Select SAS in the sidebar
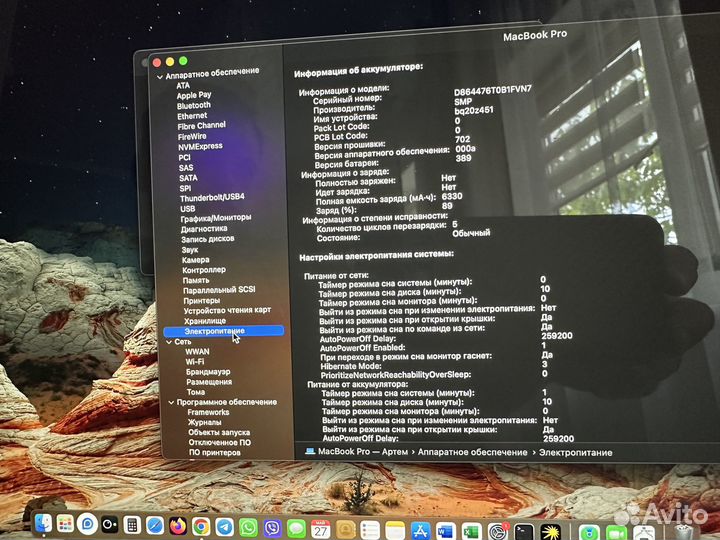Screen dimensions: 720x540 [x=186, y=168]
